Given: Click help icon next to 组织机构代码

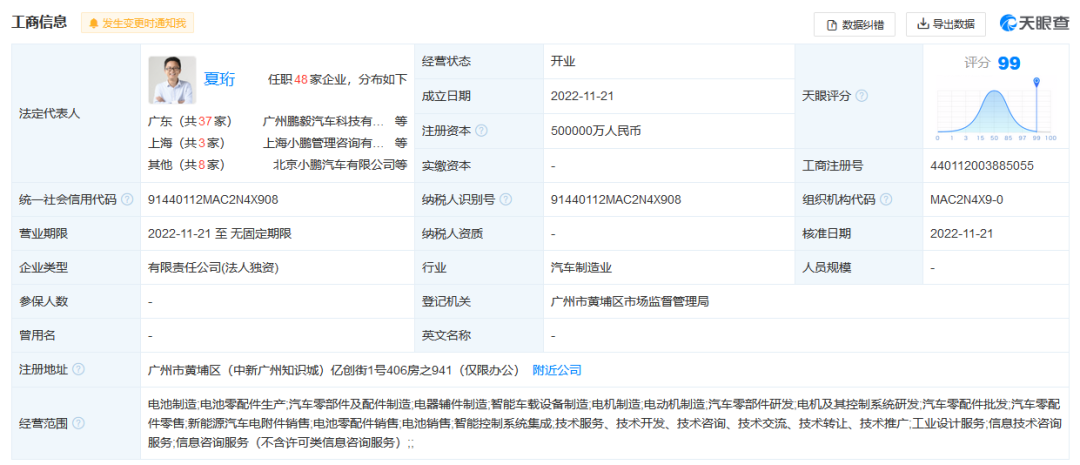Looking at the screenshot, I should click(886, 200).
